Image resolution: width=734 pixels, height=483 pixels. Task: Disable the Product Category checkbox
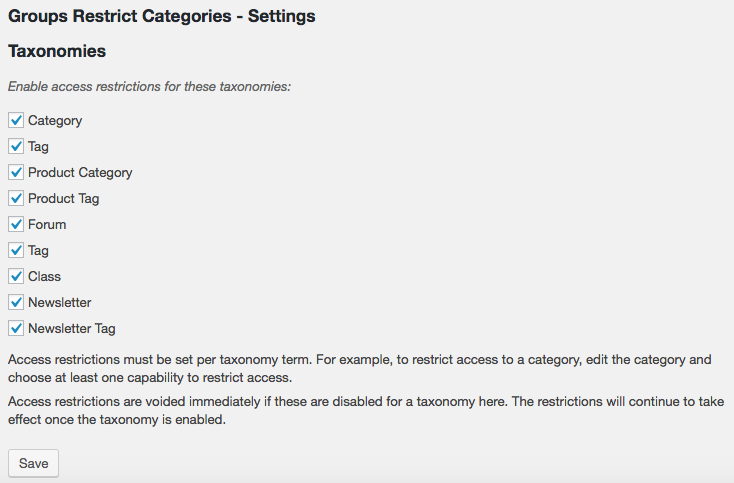coord(16,172)
